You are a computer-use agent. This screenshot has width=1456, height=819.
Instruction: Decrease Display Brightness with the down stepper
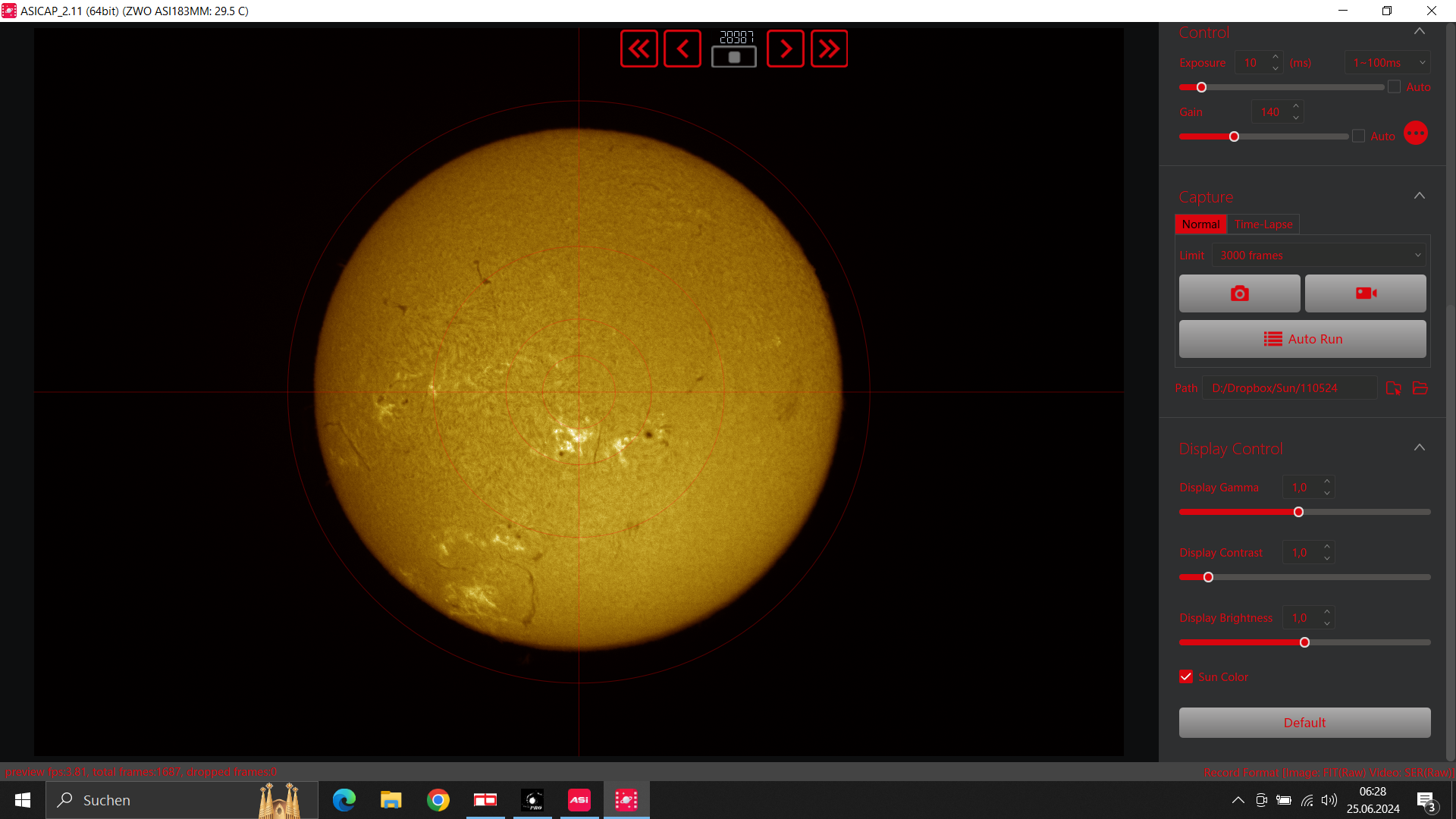pyautogui.click(x=1327, y=624)
